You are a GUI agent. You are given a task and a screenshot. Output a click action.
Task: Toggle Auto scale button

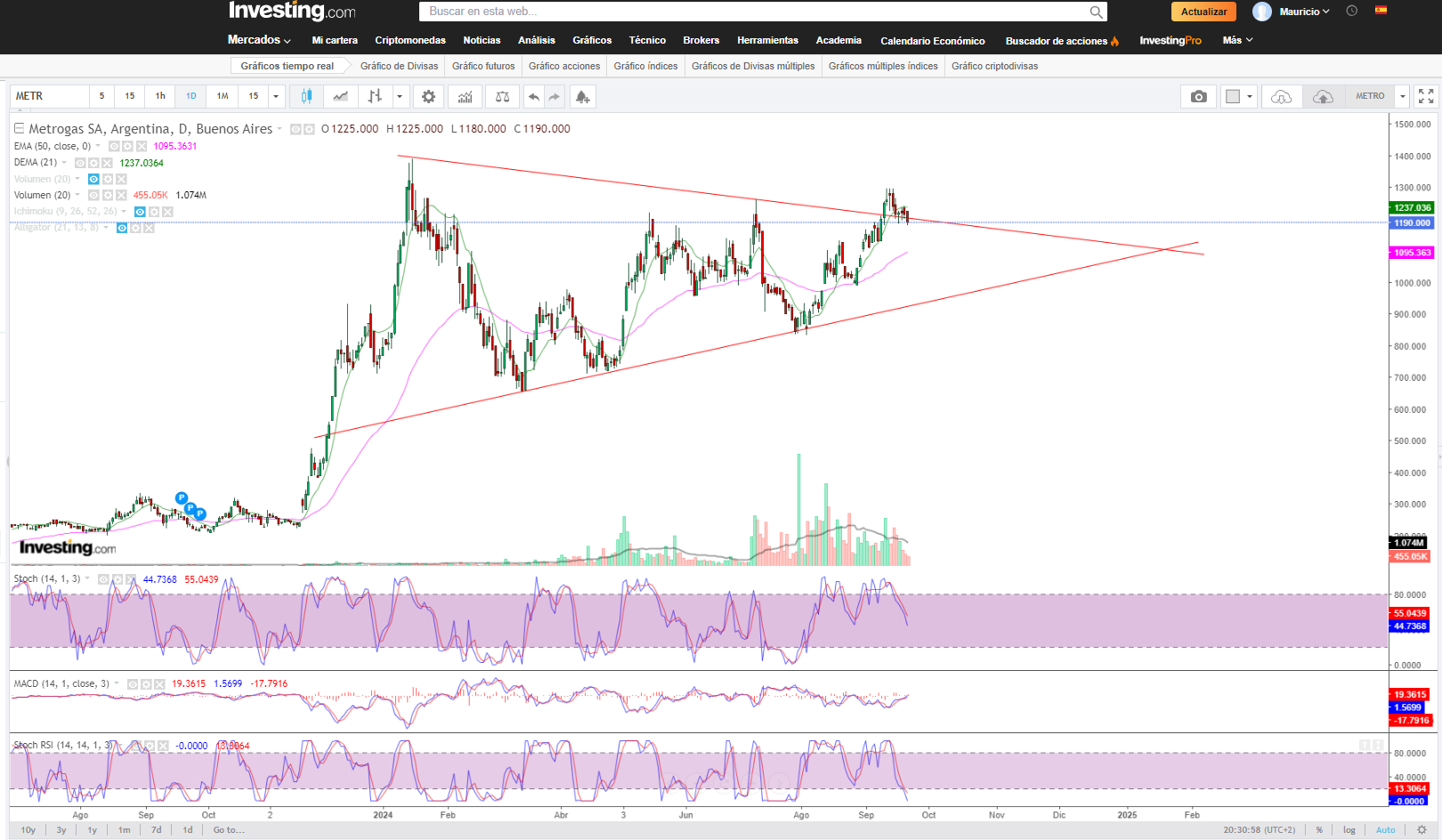pyautogui.click(x=1386, y=830)
